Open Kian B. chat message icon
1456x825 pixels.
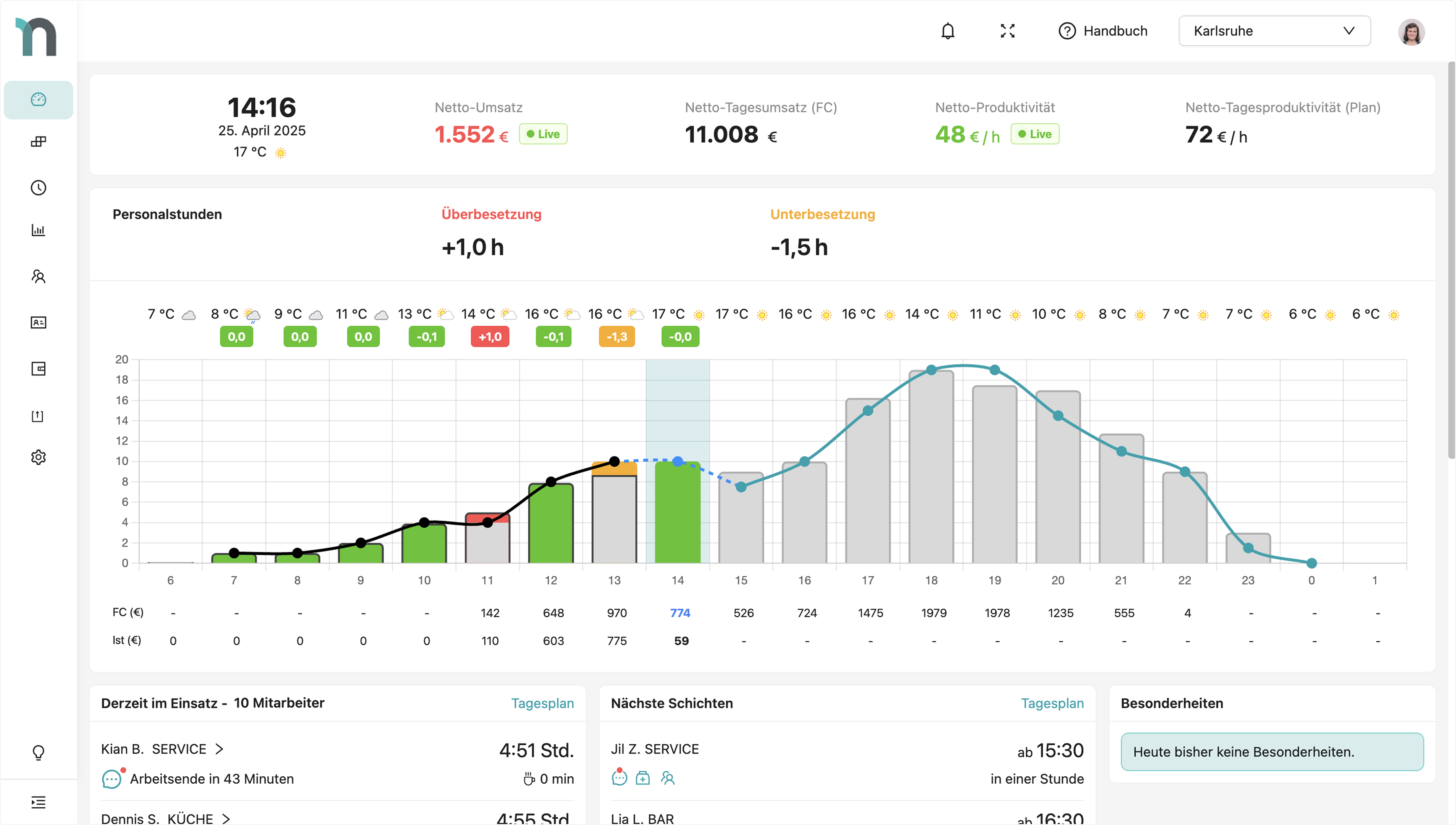(x=112, y=779)
